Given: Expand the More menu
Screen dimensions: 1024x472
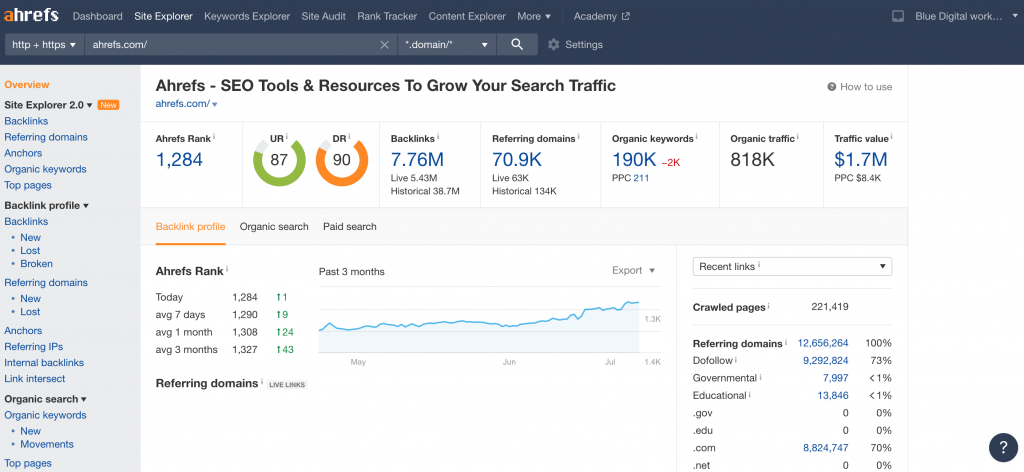Looking at the screenshot, I should point(534,16).
